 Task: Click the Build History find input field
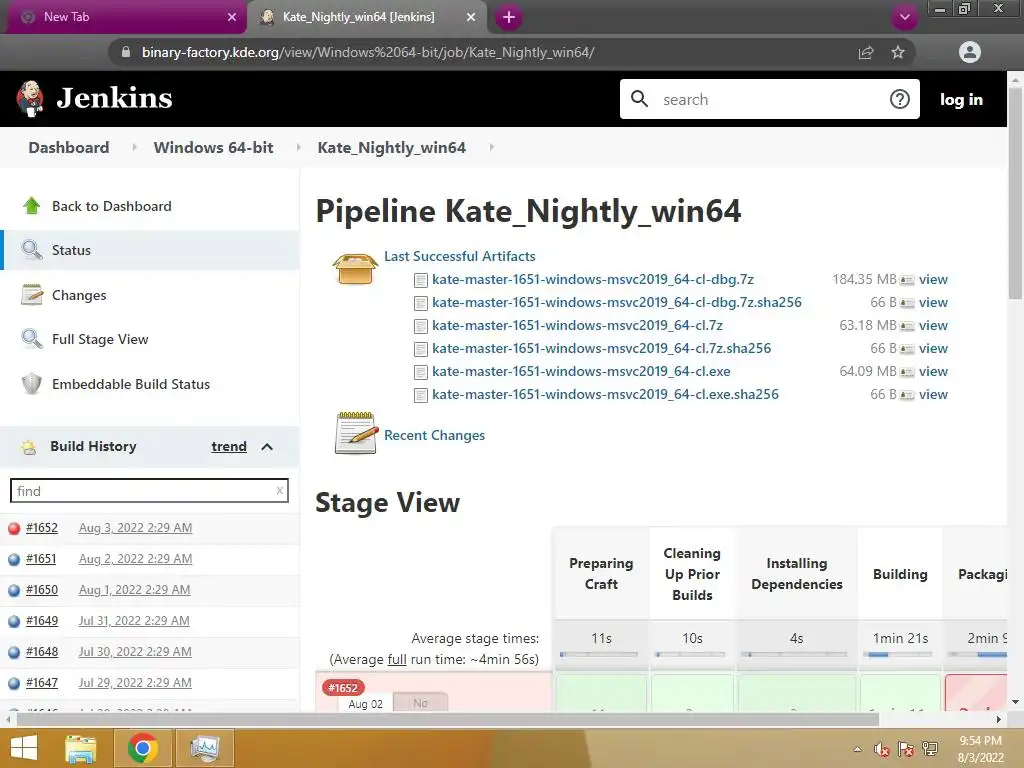[x=149, y=491]
